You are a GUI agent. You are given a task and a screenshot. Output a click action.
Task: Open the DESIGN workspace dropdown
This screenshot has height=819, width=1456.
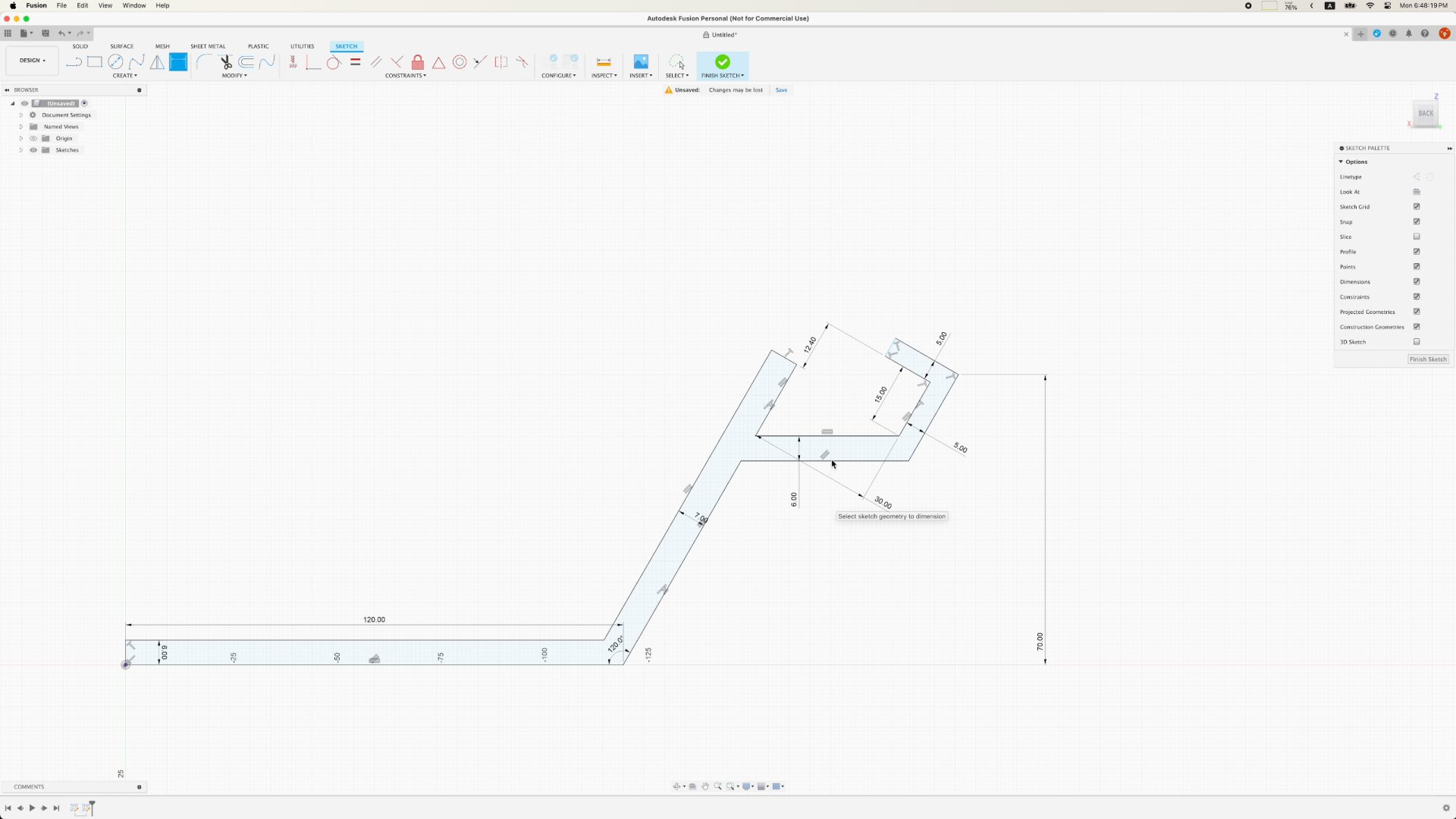33,61
